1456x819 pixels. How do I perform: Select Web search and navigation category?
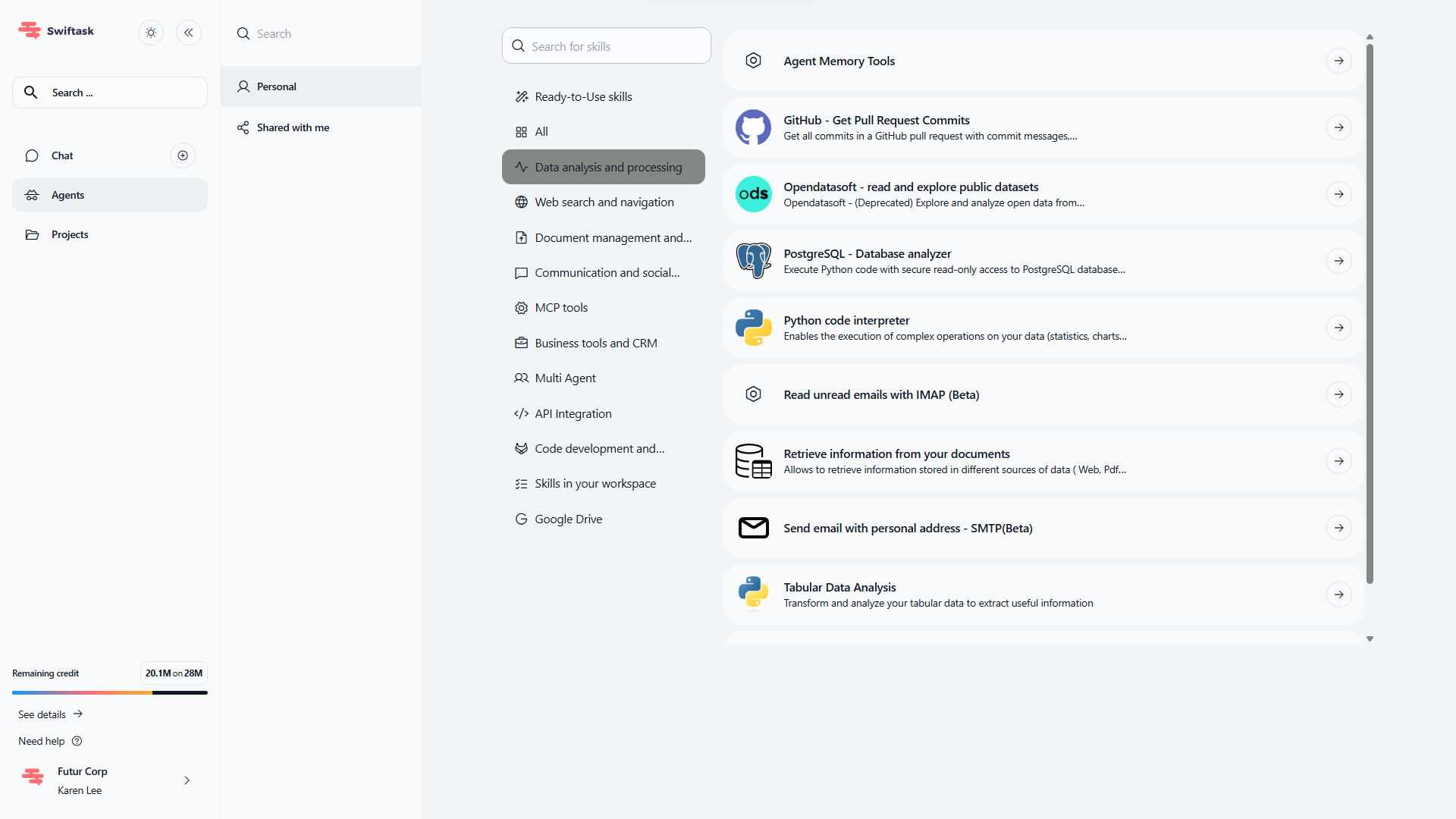pyautogui.click(x=604, y=202)
